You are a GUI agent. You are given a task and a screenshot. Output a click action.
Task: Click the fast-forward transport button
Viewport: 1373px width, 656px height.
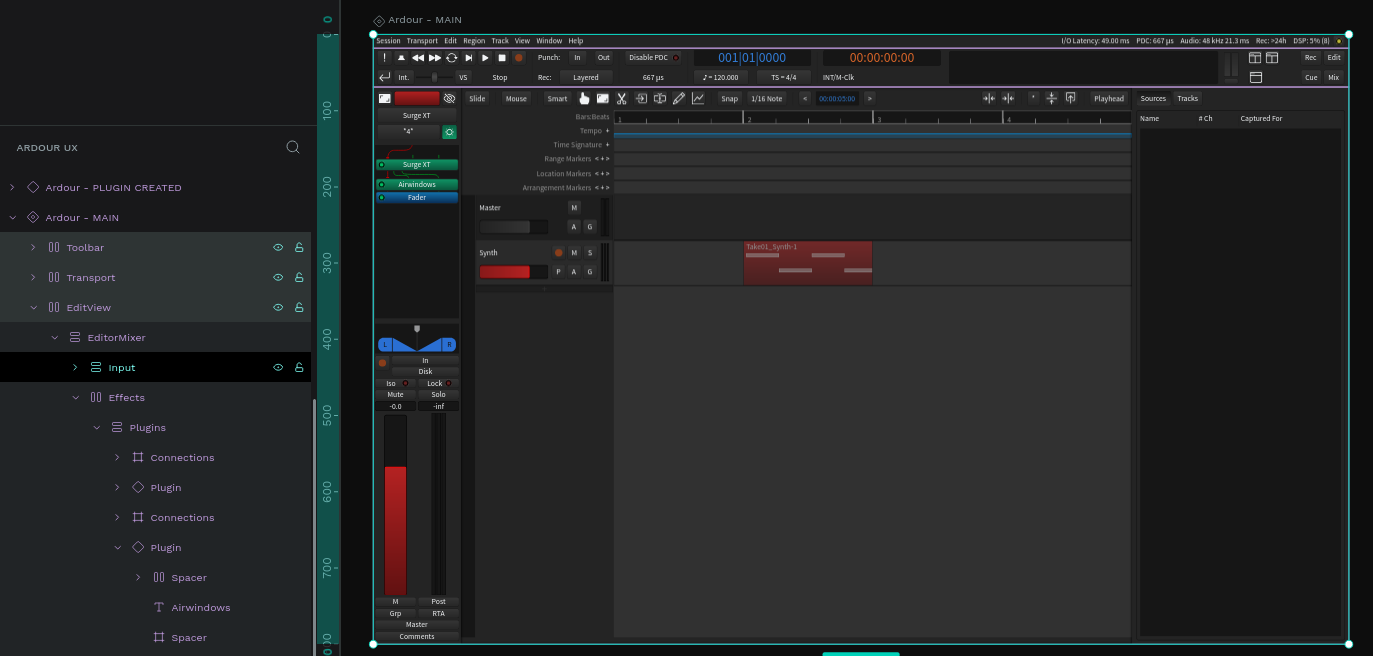tap(435, 58)
